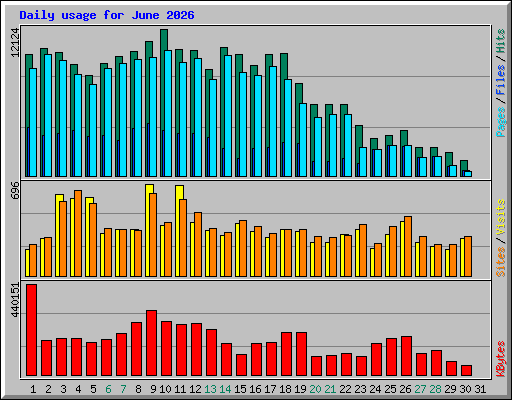
Task: Click day 31 on the x-axis
Action: pos(480,389)
